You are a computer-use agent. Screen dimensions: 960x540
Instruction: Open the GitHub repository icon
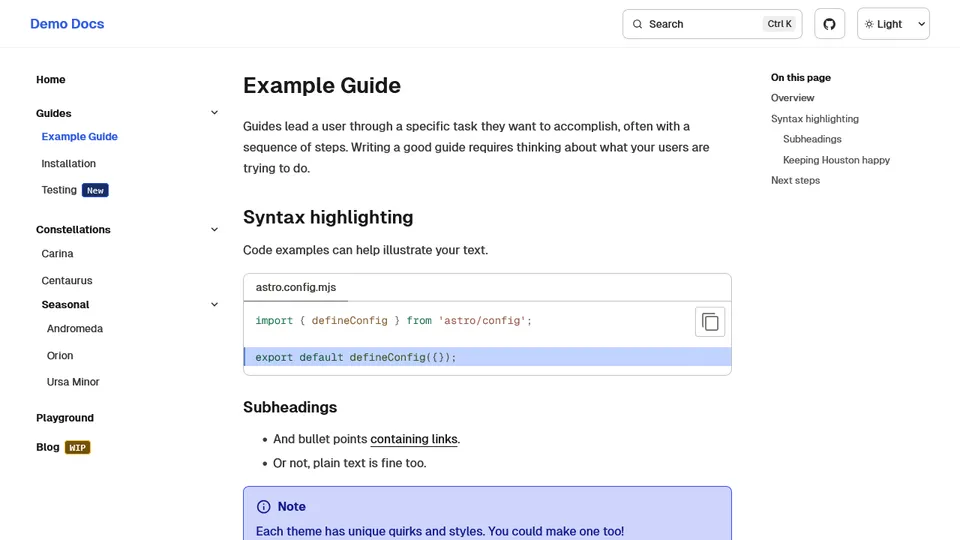pyautogui.click(x=829, y=24)
